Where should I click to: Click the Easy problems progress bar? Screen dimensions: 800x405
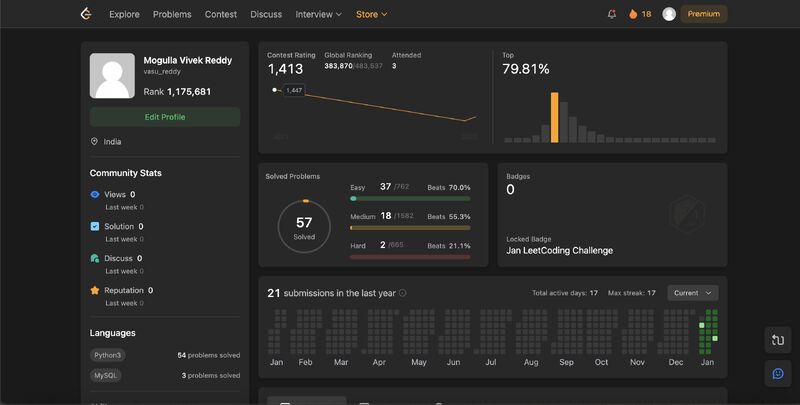410,198
